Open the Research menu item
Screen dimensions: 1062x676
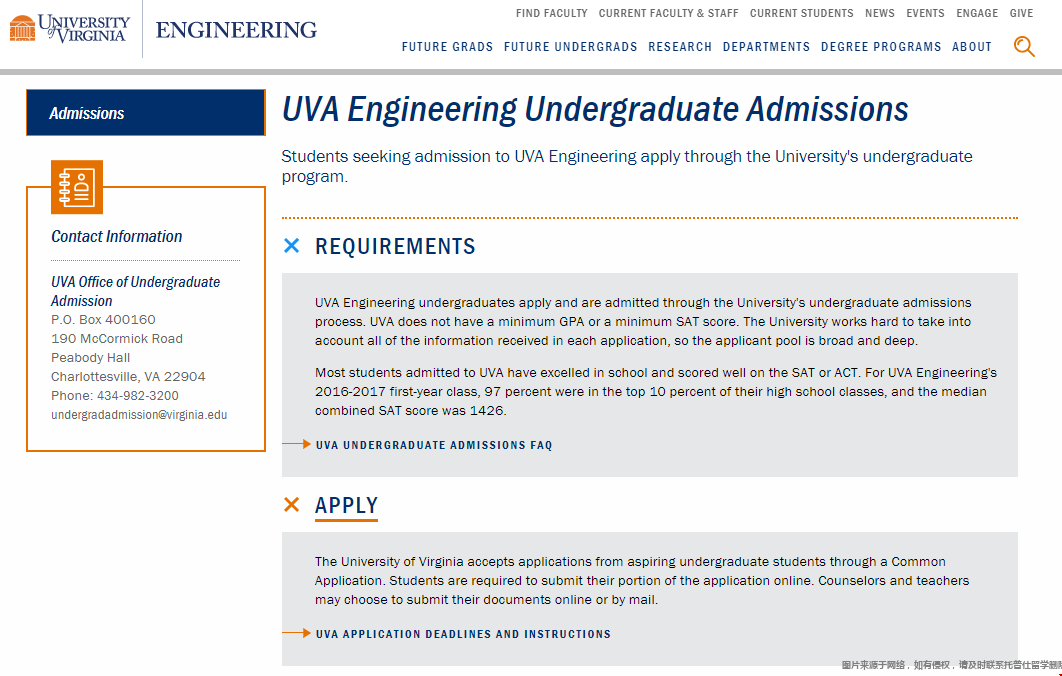(680, 47)
